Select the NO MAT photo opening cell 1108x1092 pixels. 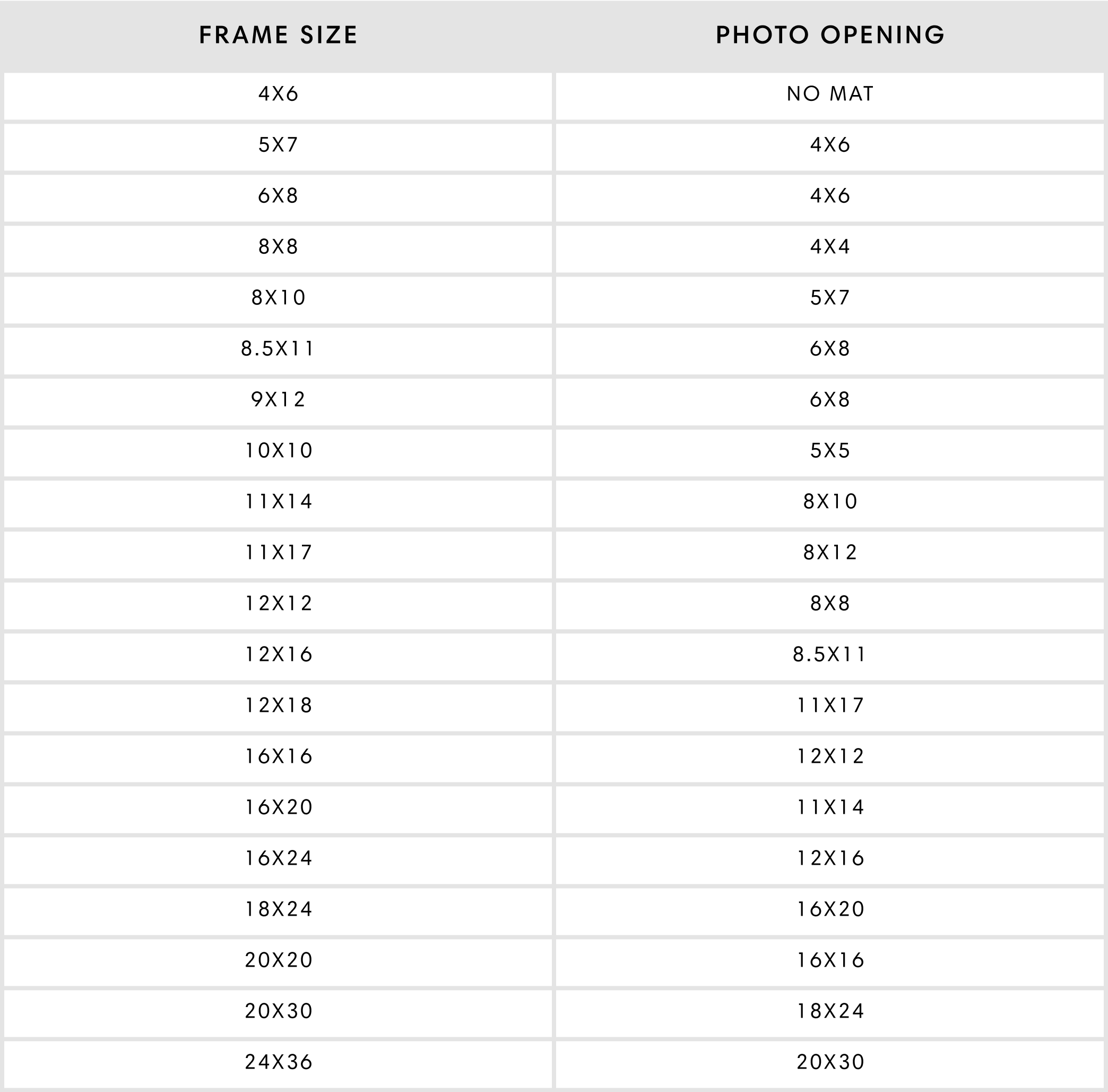pos(829,96)
